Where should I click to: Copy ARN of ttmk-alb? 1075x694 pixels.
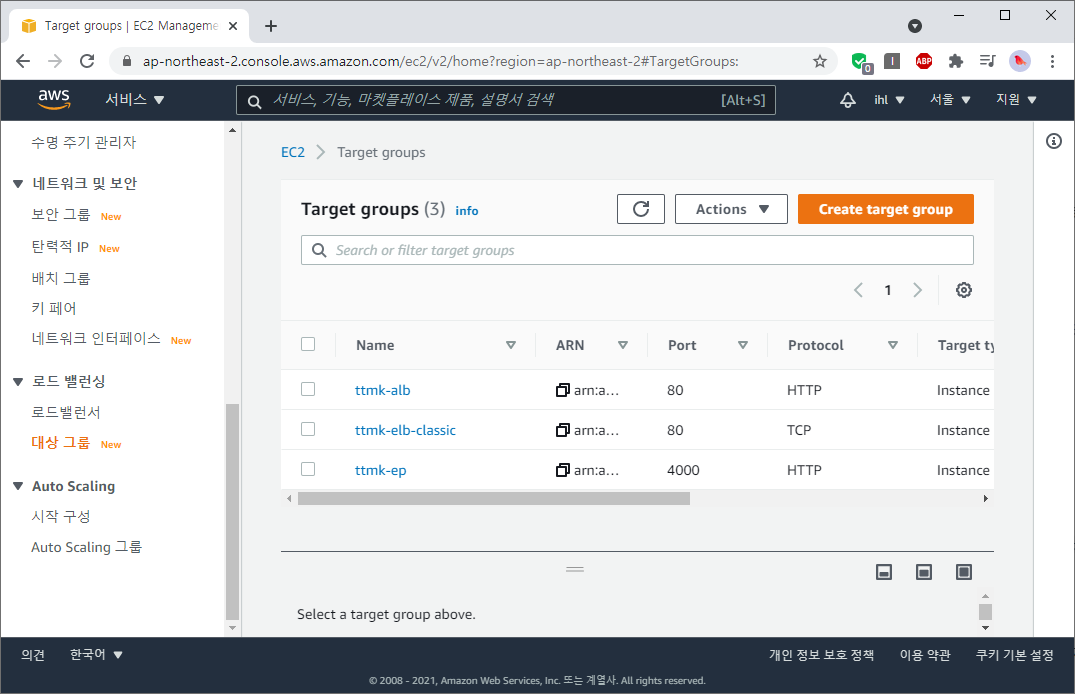pyautogui.click(x=562, y=390)
